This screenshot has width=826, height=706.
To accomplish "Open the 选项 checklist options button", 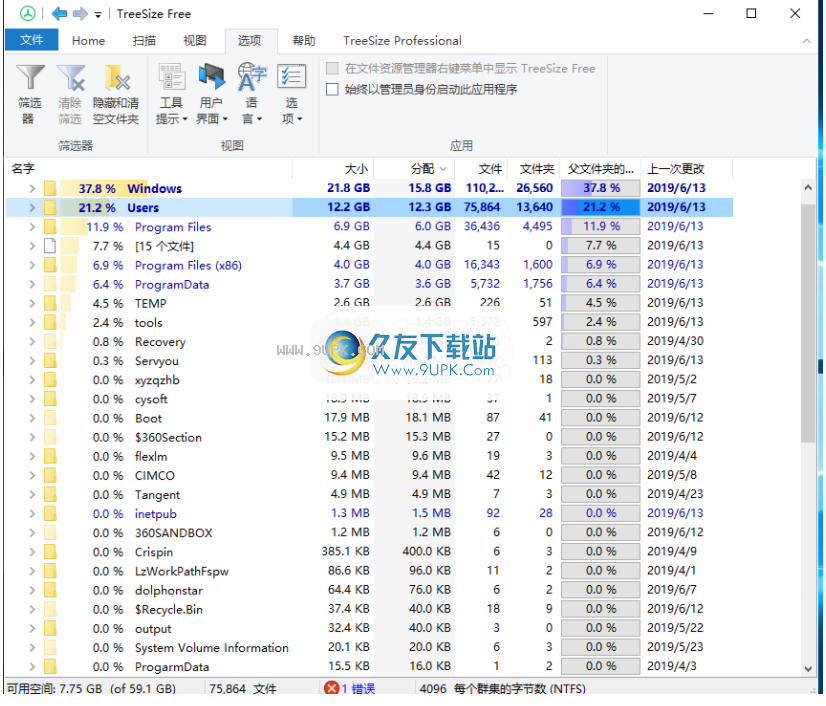I will (291, 94).
